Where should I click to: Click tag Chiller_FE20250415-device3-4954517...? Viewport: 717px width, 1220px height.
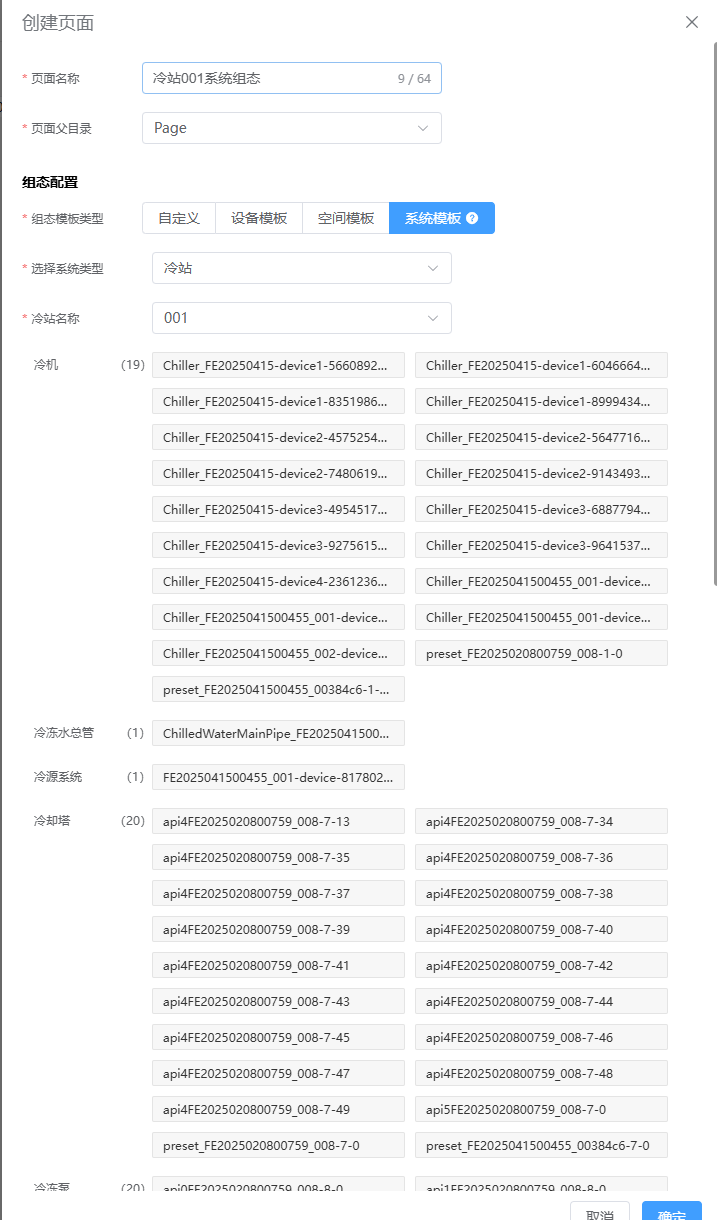point(279,509)
